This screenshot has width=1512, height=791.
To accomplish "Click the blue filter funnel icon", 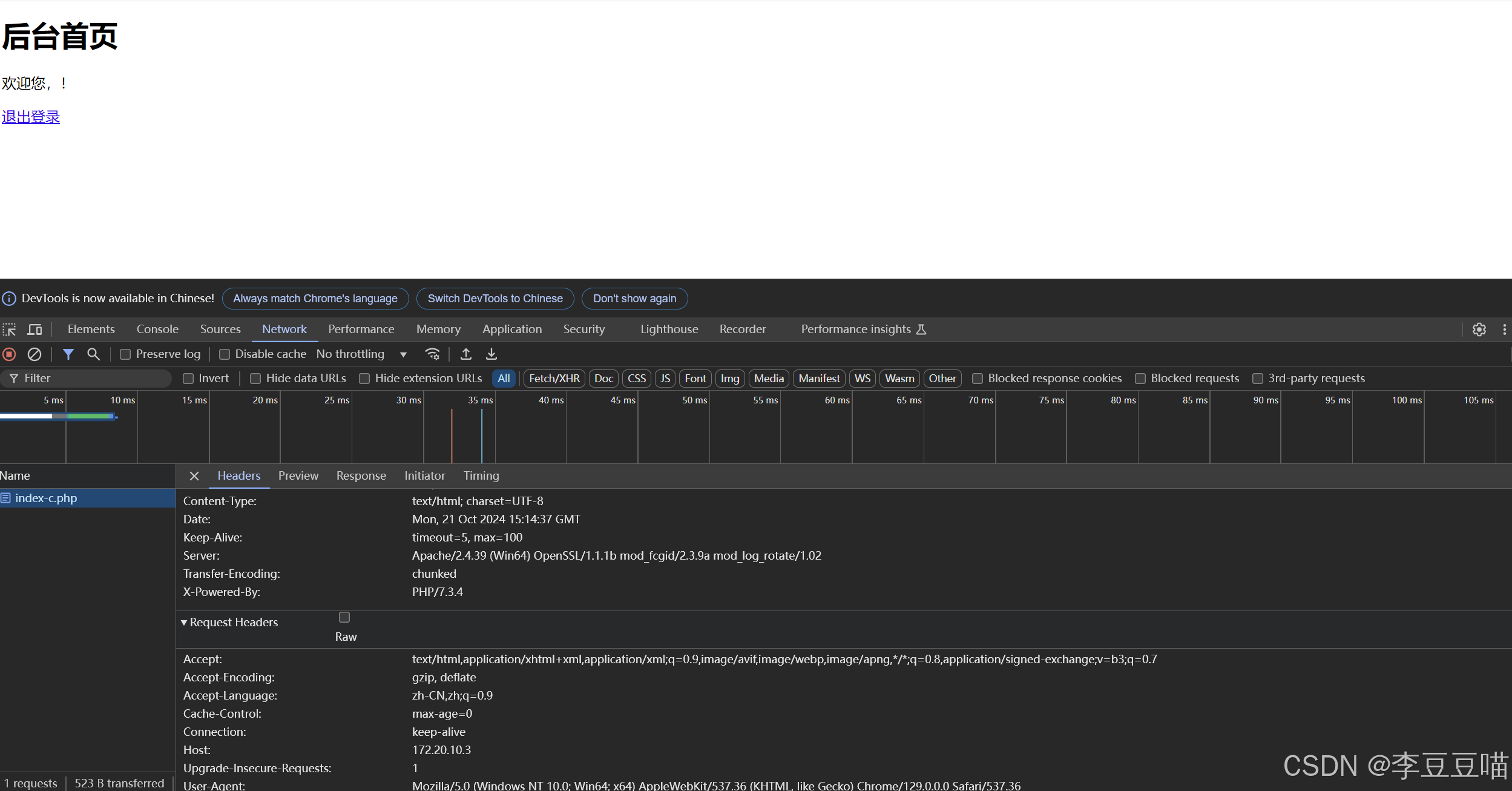I will (68, 354).
